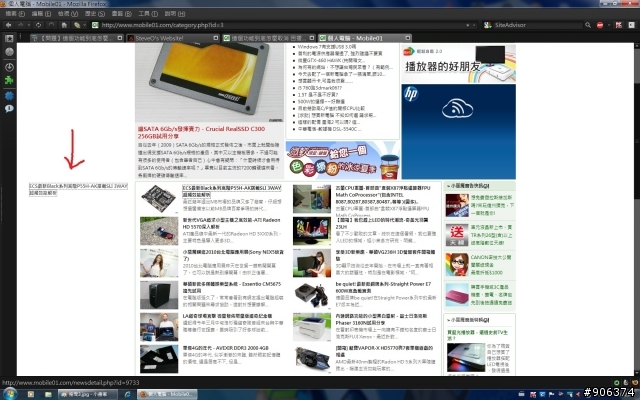Image resolution: width=640 pixels, height=400 pixels.
Task: Switch to the first 【問題】 tab
Action: 77,38
